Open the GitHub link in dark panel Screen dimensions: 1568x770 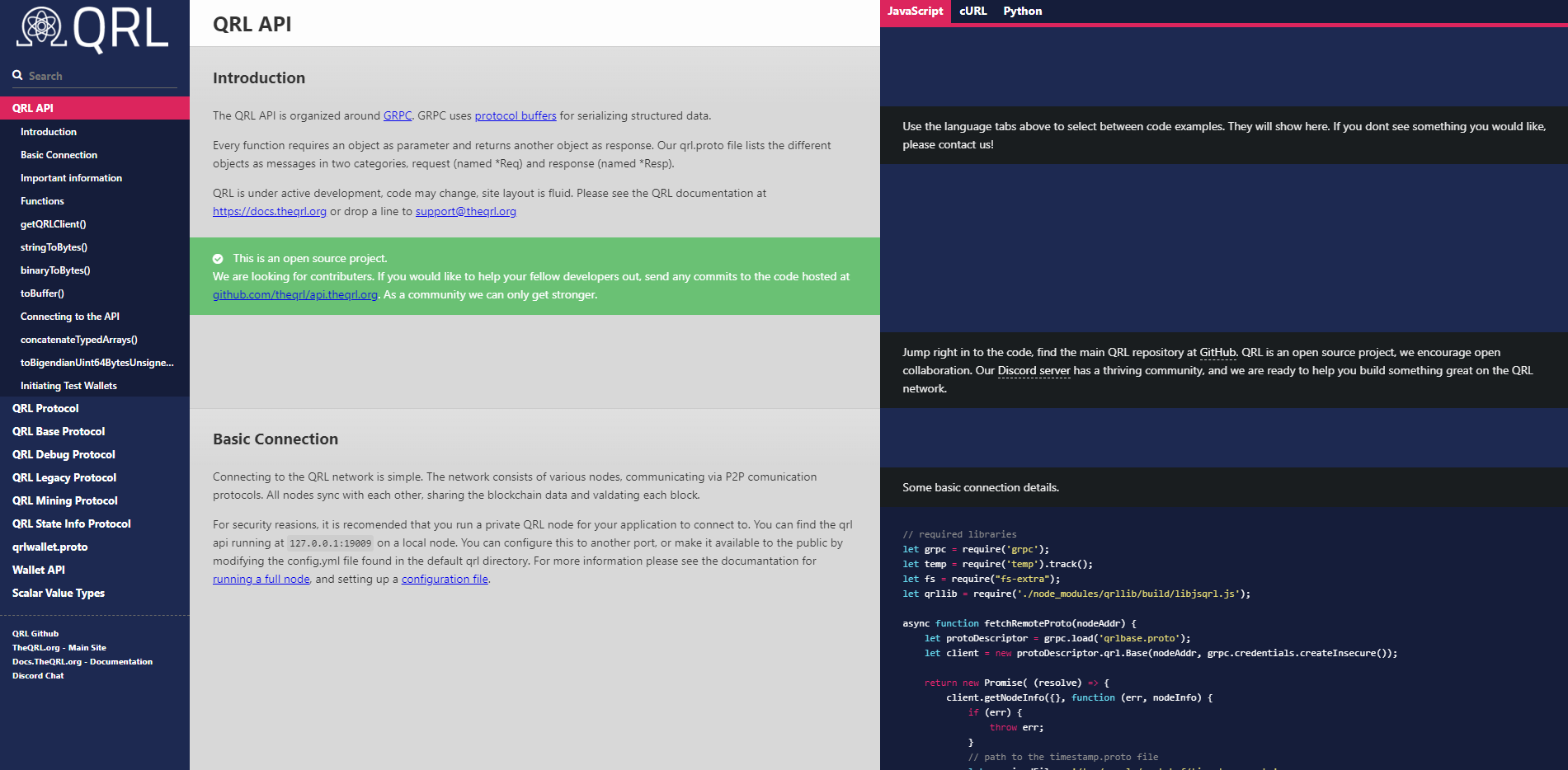pyautogui.click(x=1217, y=353)
